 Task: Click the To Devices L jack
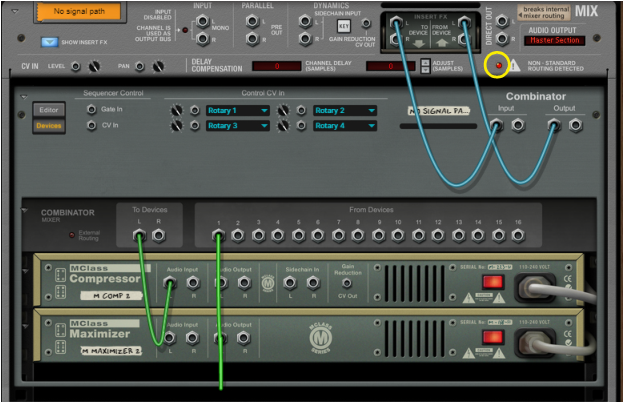(139, 236)
